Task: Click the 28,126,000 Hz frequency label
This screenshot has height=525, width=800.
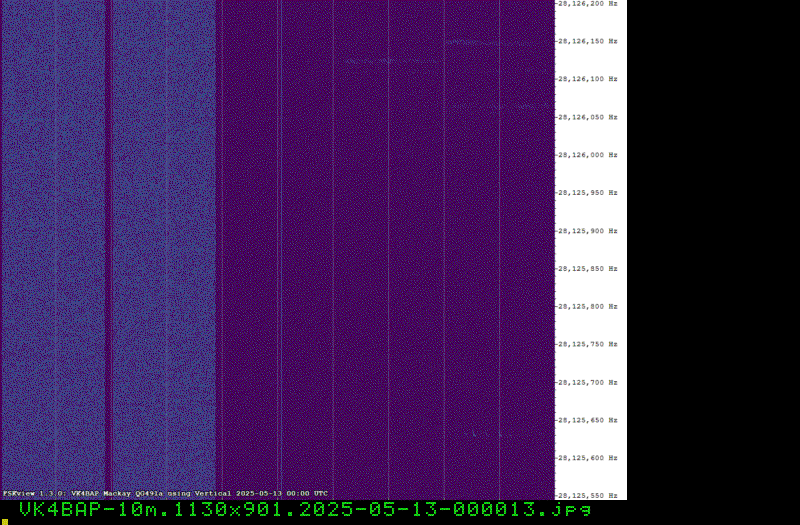Action: point(588,155)
